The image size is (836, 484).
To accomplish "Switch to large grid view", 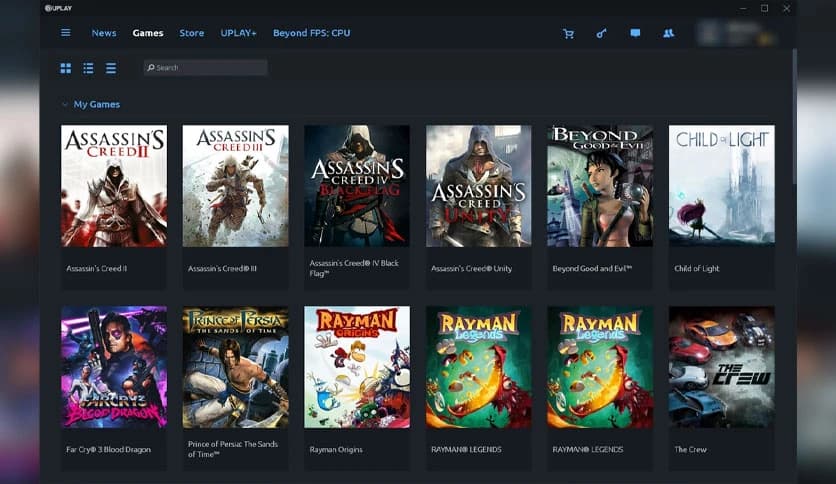I will tap(66, 68).
